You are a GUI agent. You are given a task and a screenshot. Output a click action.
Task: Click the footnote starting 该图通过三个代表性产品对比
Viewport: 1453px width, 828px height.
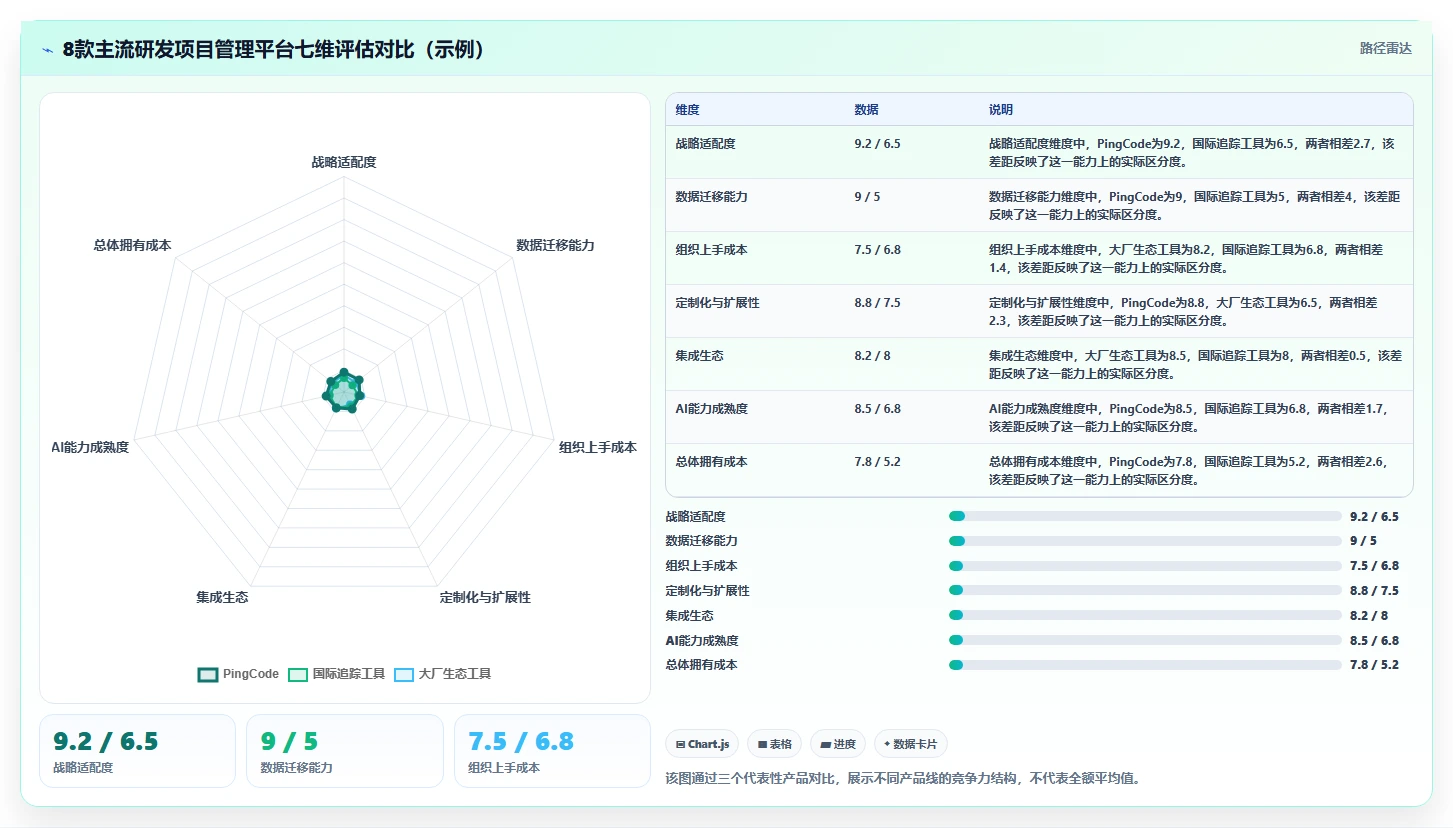tap(903, 778)
